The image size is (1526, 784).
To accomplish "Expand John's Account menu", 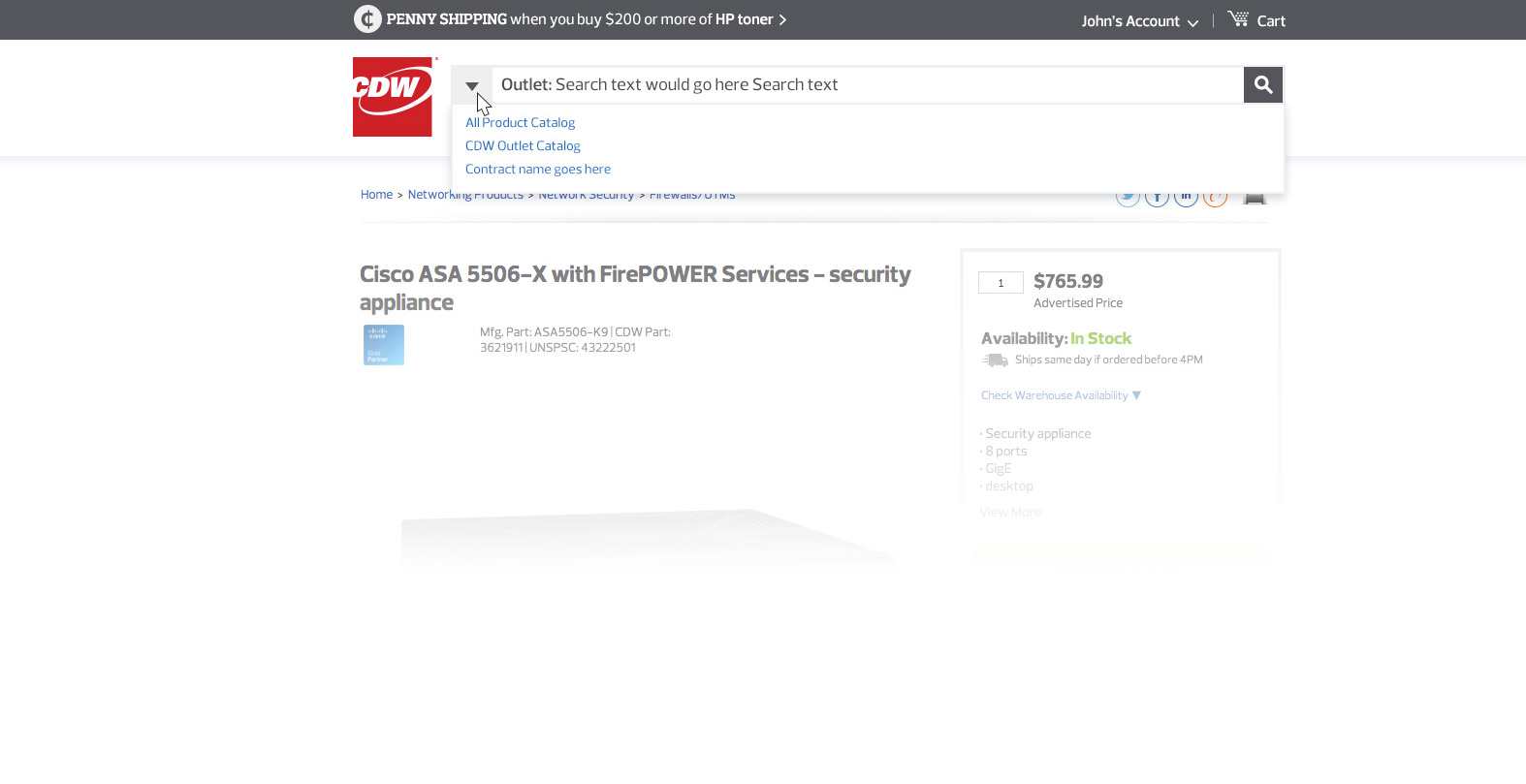I will [x=1139, y=21].
